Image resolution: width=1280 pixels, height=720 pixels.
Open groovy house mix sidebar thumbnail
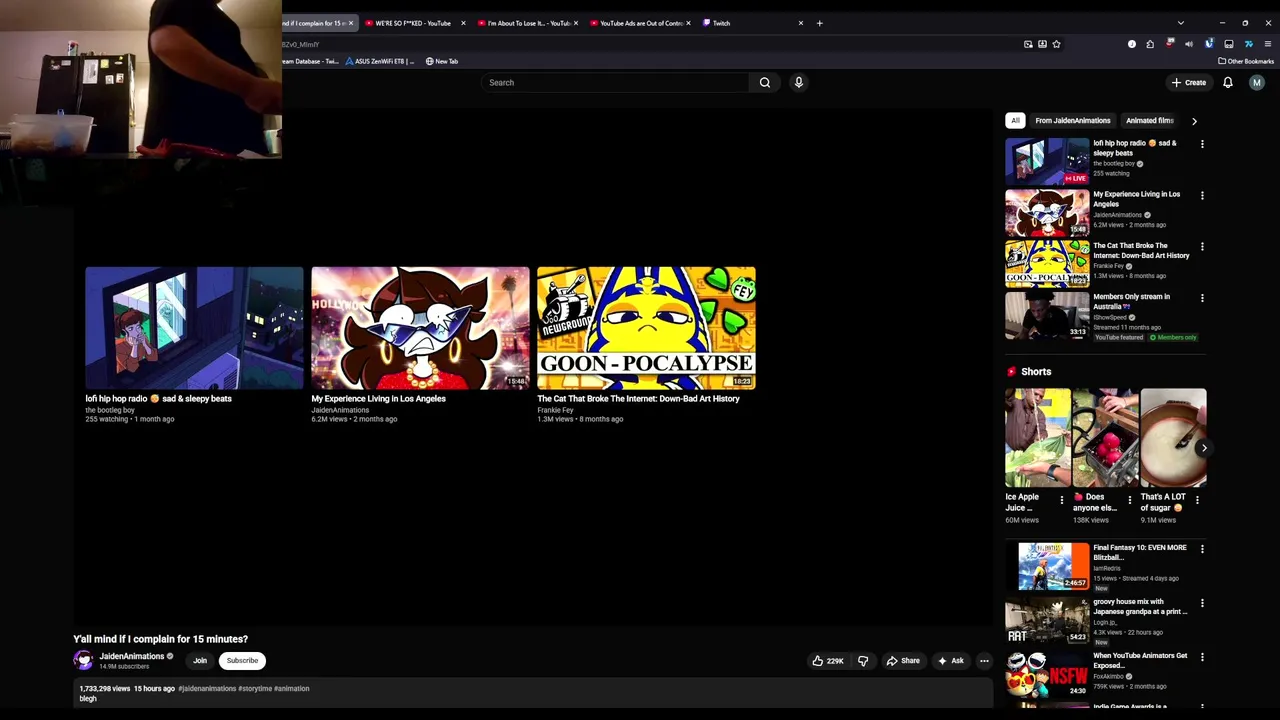(1047, 621)
